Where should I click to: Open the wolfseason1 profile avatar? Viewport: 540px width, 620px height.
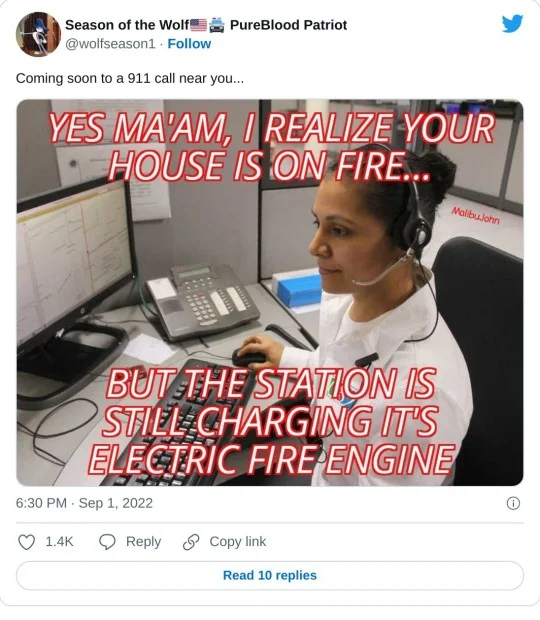(38, 34)
